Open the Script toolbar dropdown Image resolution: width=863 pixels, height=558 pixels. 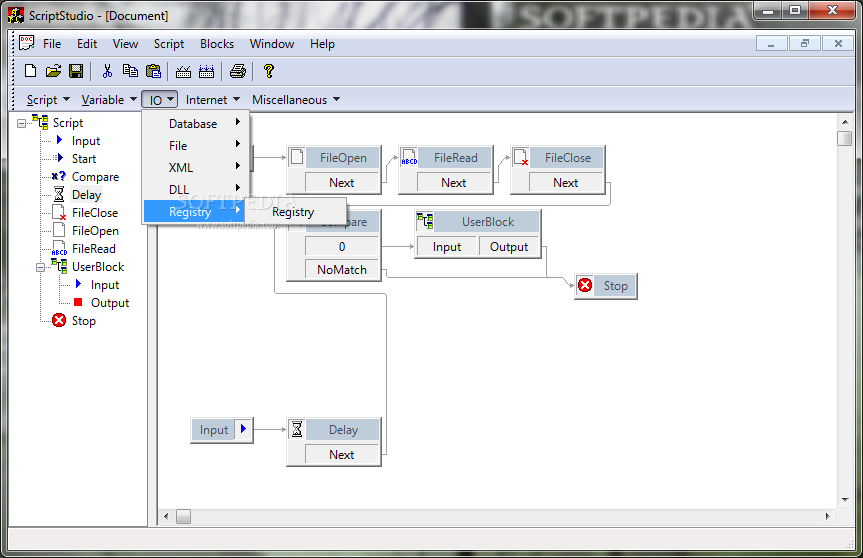point(48,100)
